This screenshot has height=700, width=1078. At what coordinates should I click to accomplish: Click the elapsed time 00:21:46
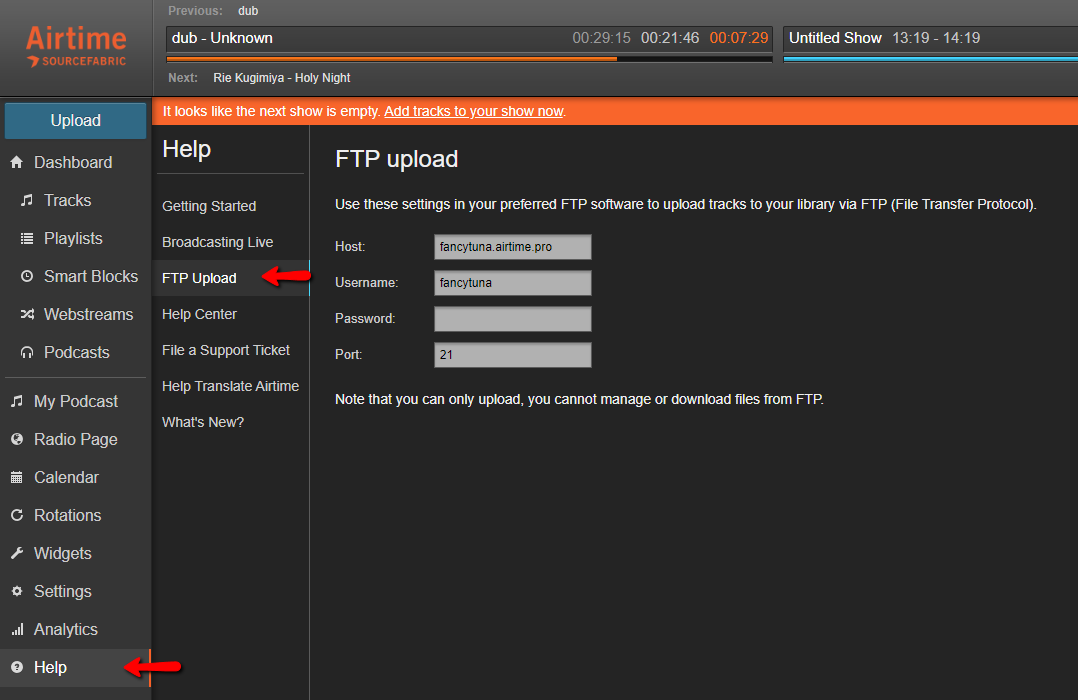point(670,38)
